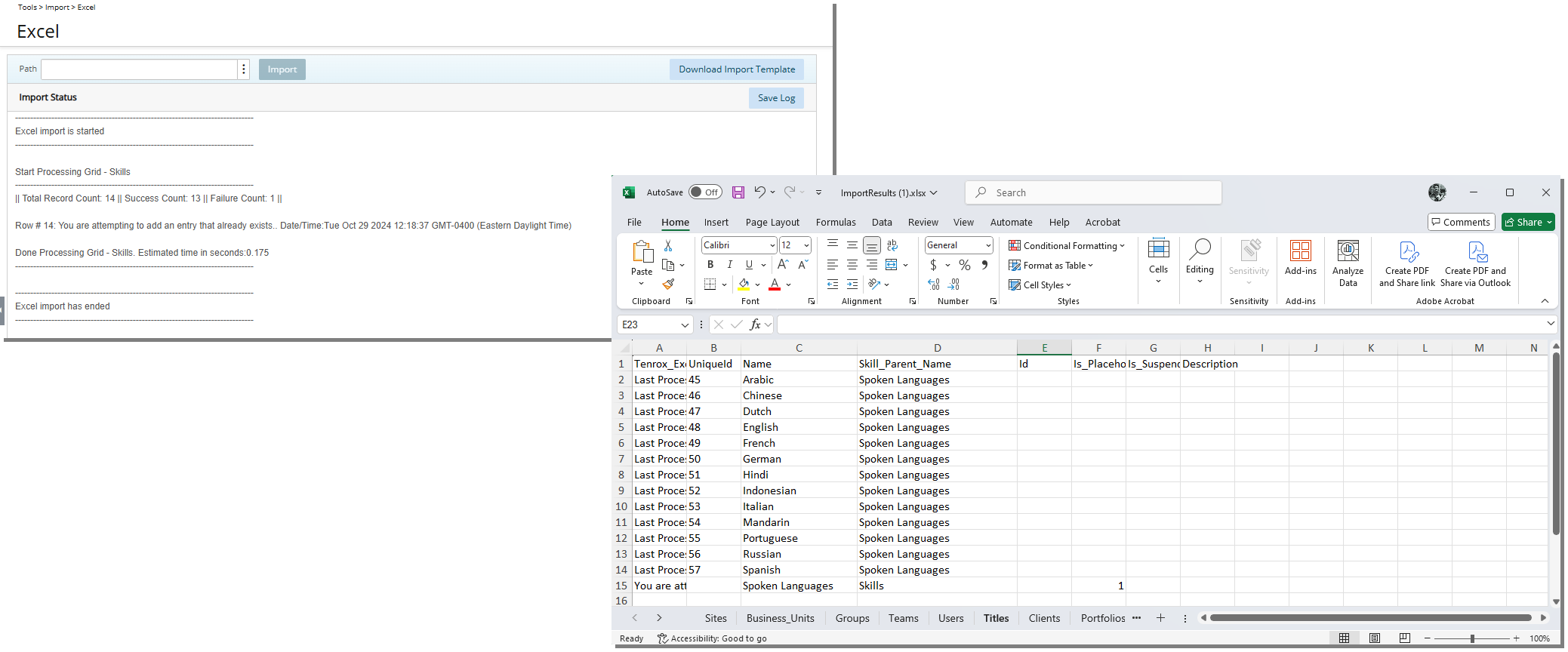Click the Decrease Font Size icon
The image size is (1568, 652).
pyautogui.click(x=802, y=265)
